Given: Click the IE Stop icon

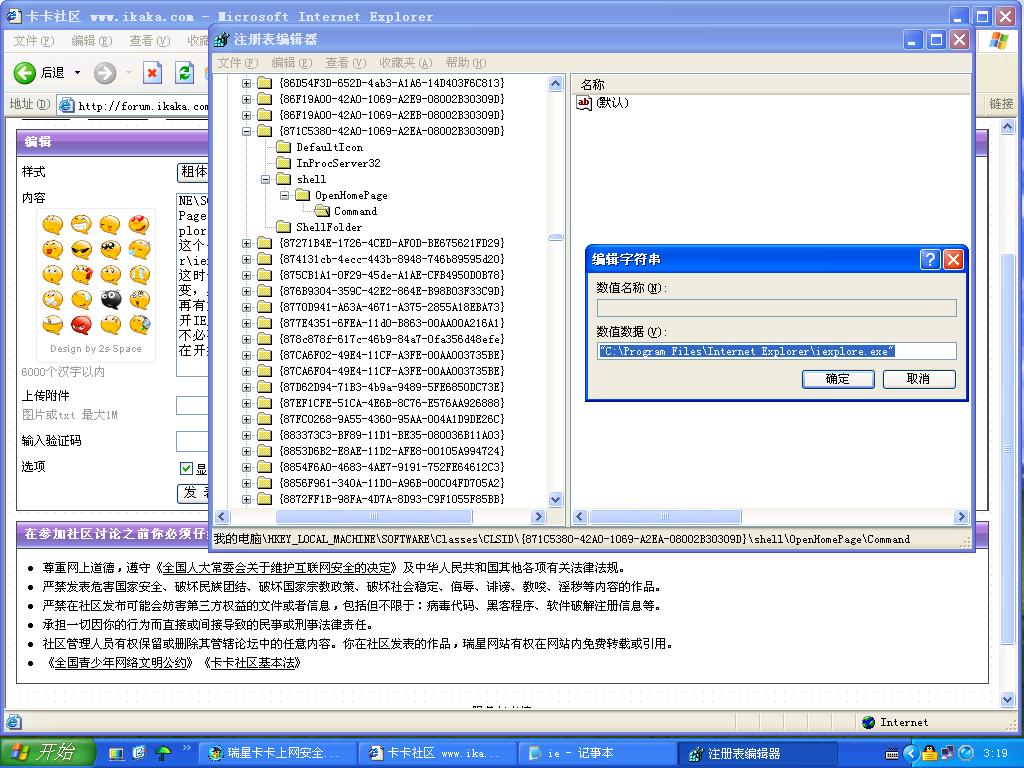Looking at the screenshot, I should click(x=152, y=72).
